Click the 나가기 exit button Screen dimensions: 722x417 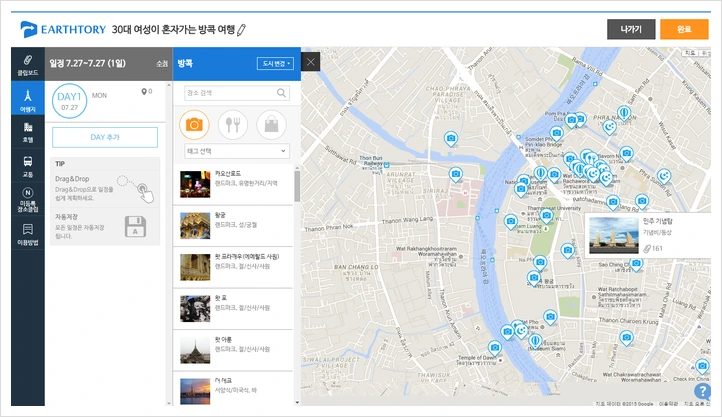pos(631,29)
